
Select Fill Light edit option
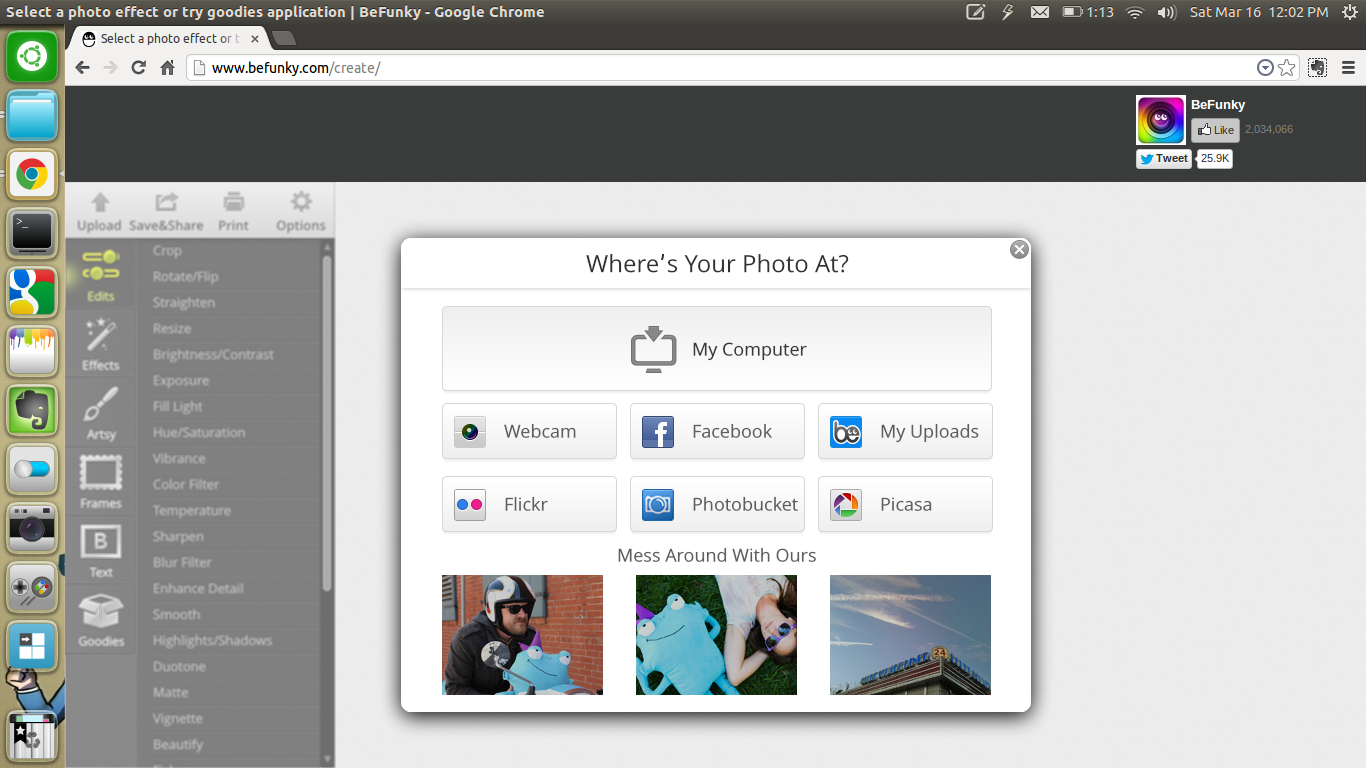(178, 406)
